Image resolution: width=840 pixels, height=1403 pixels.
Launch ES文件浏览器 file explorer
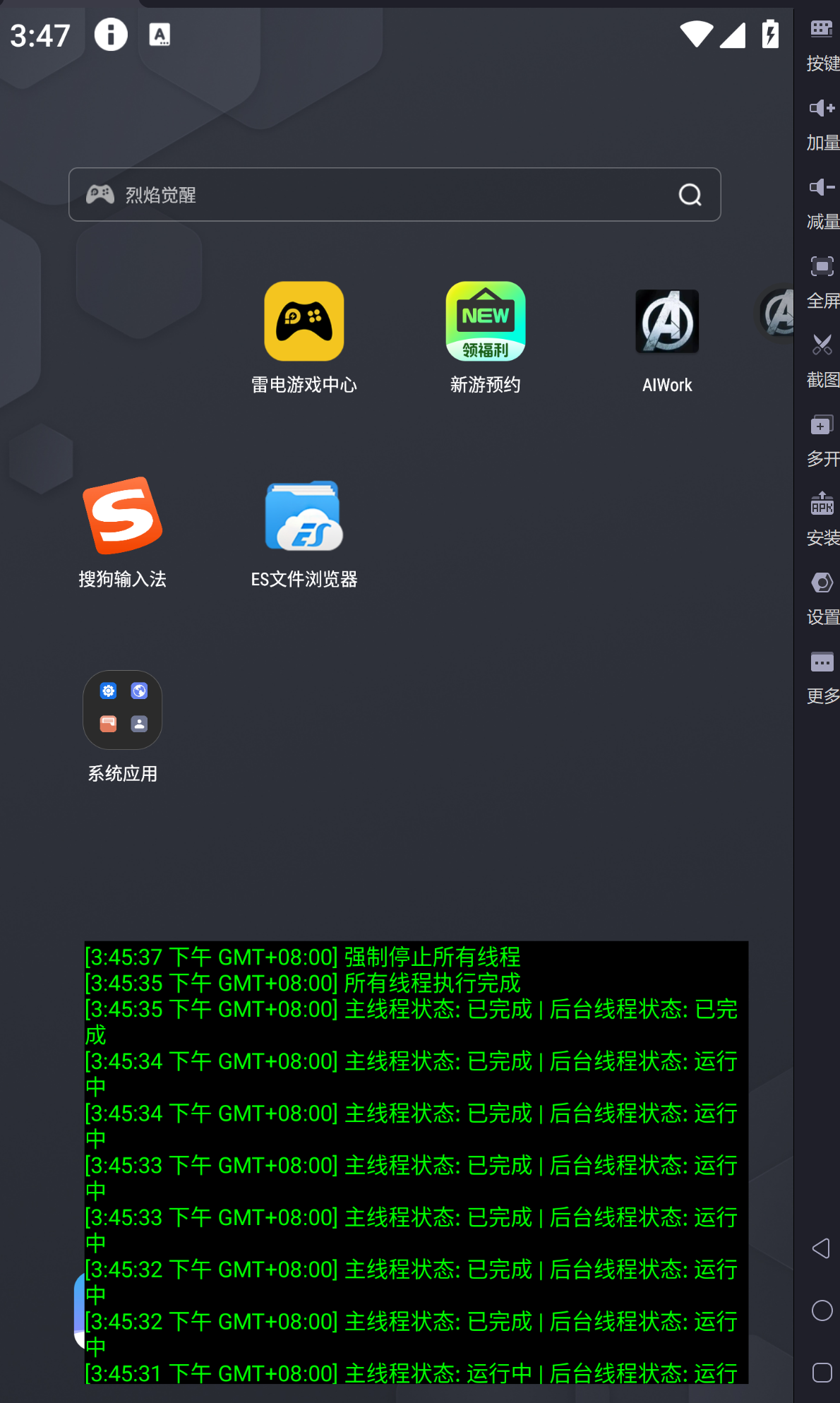coord(304,516)
